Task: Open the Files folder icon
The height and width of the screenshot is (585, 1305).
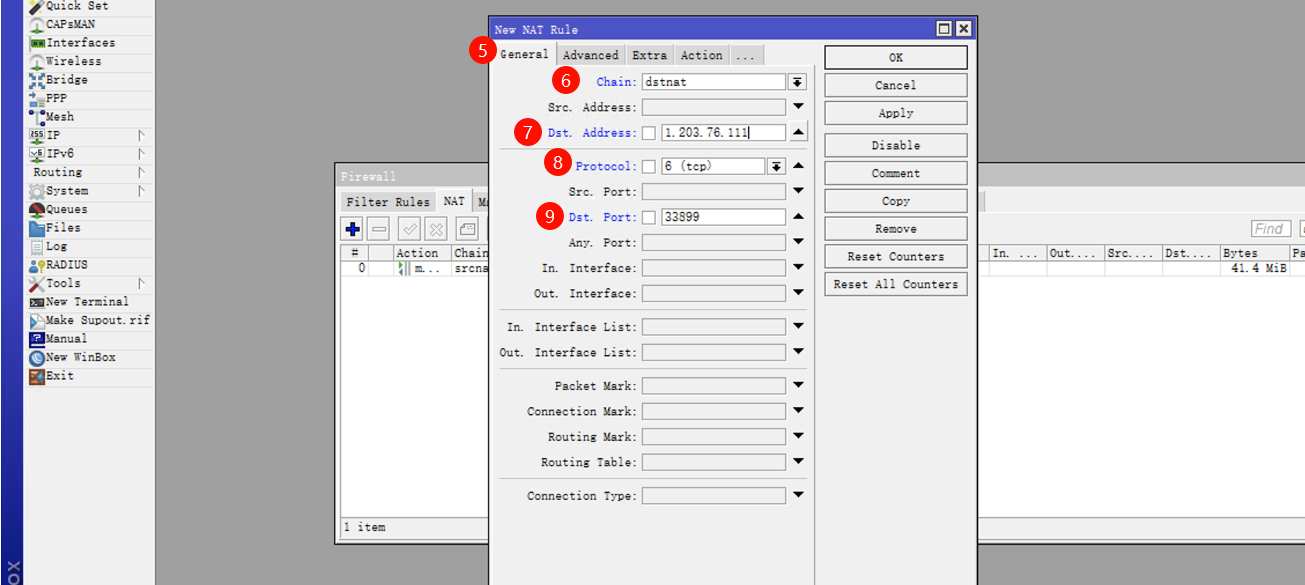Action: pos(37,228)
